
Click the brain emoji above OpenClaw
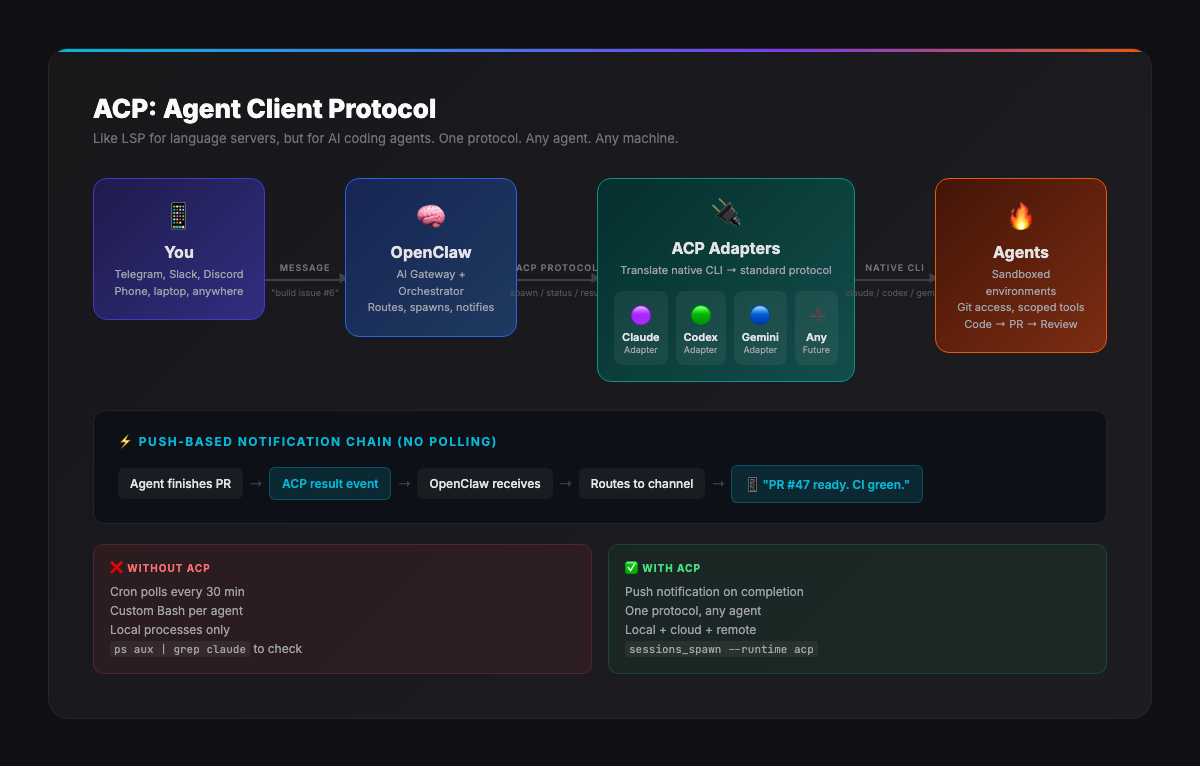(431, 215)
